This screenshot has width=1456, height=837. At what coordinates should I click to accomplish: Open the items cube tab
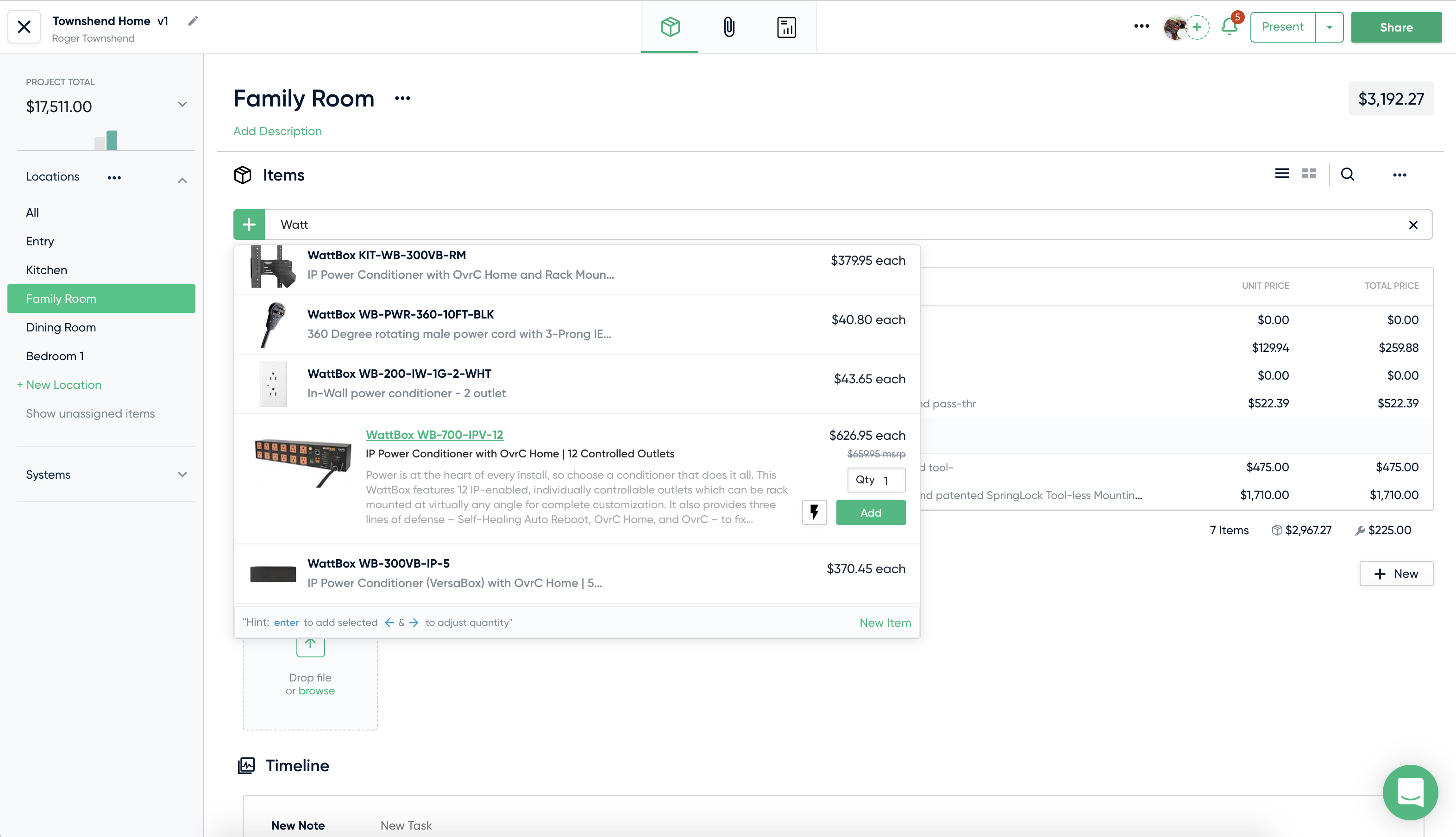[670, 27]
